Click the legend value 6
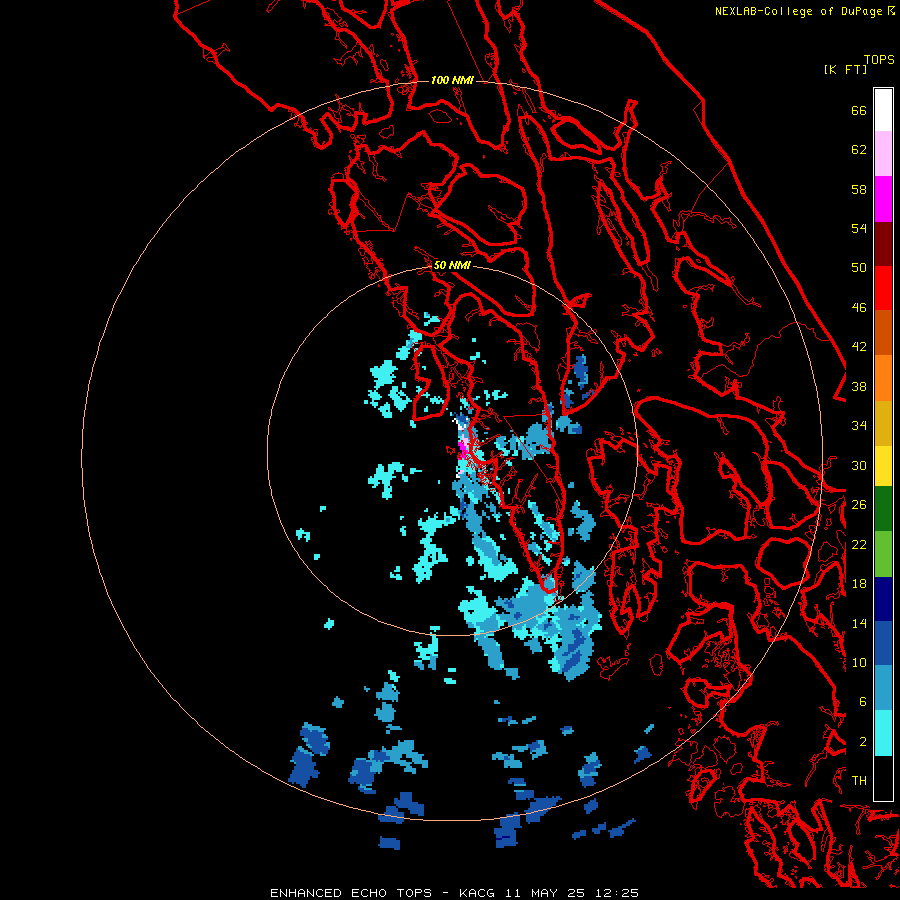Viewport: 900px width, 900px height. pos(863,702)
